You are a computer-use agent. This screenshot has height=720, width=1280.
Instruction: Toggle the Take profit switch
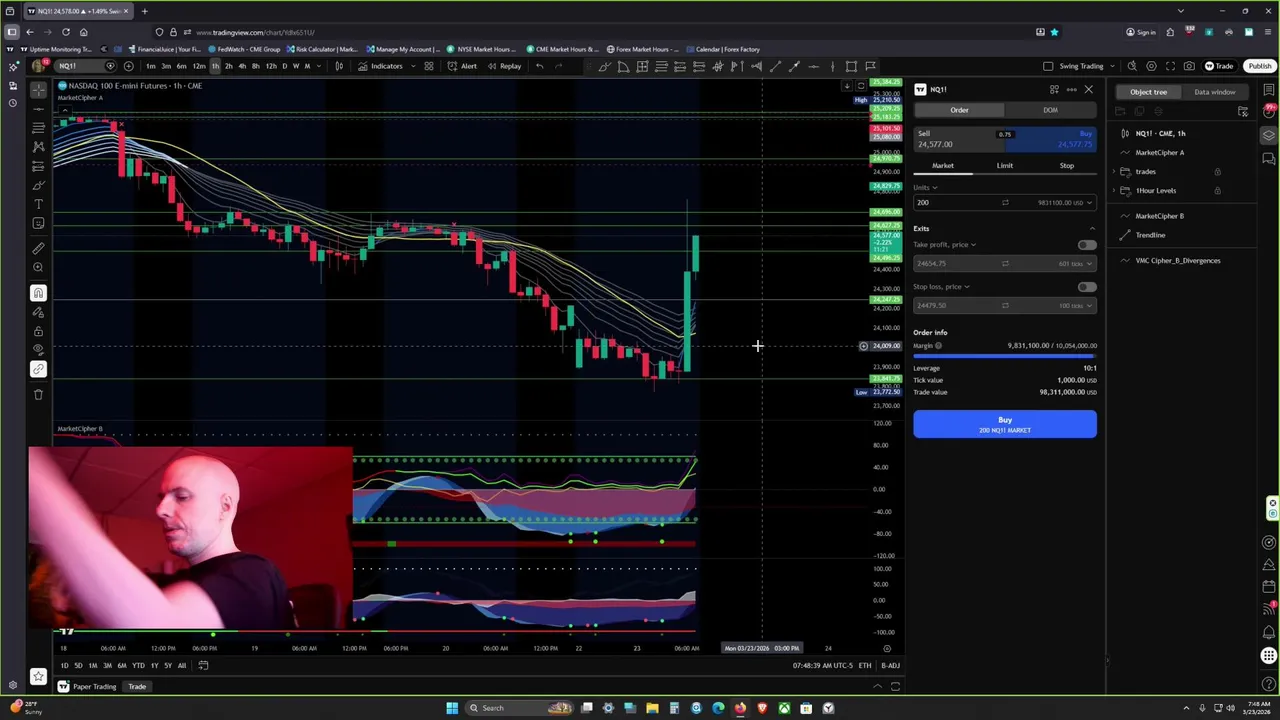point(1086,245)
